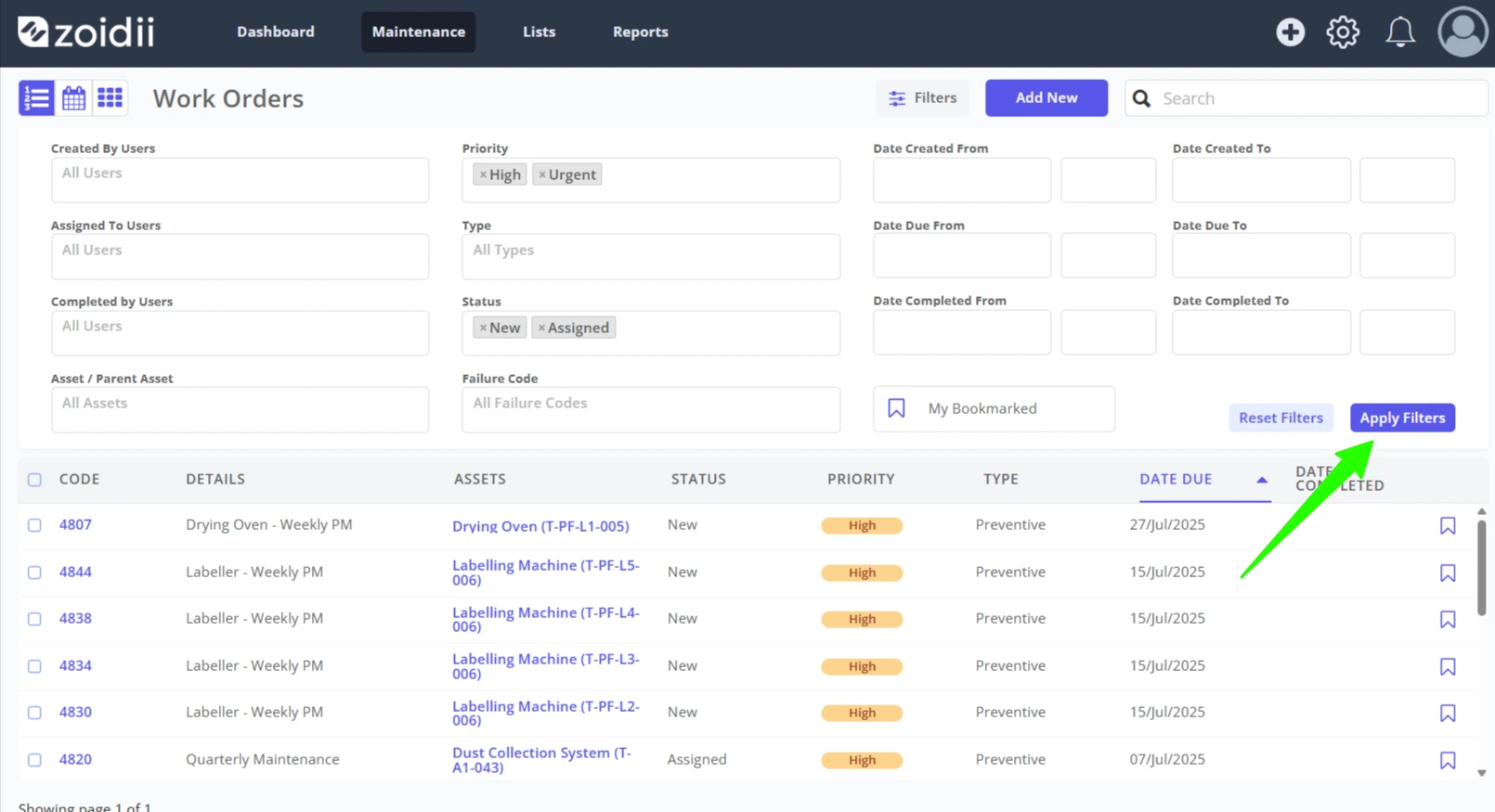The width and height of the screenshot is (1495, 812).
Task: Remove New status filter tag
Action: [x=483, y=328]
